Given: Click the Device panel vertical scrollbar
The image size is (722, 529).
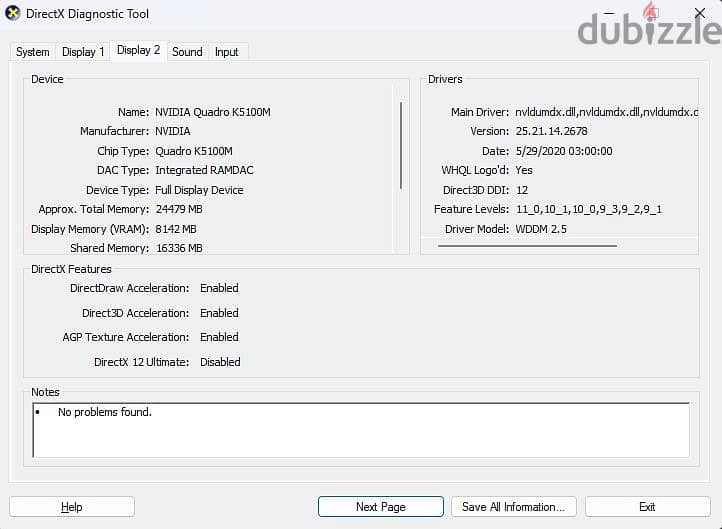Looking at the screenshot, I should [x=401, y=145].
